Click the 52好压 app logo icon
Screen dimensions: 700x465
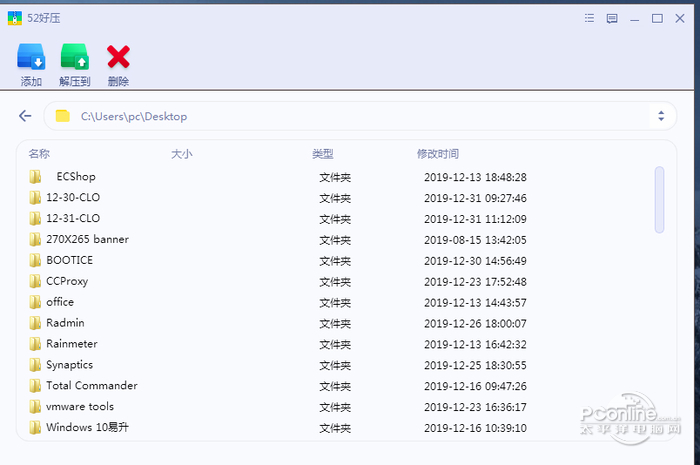pos(15,18)
